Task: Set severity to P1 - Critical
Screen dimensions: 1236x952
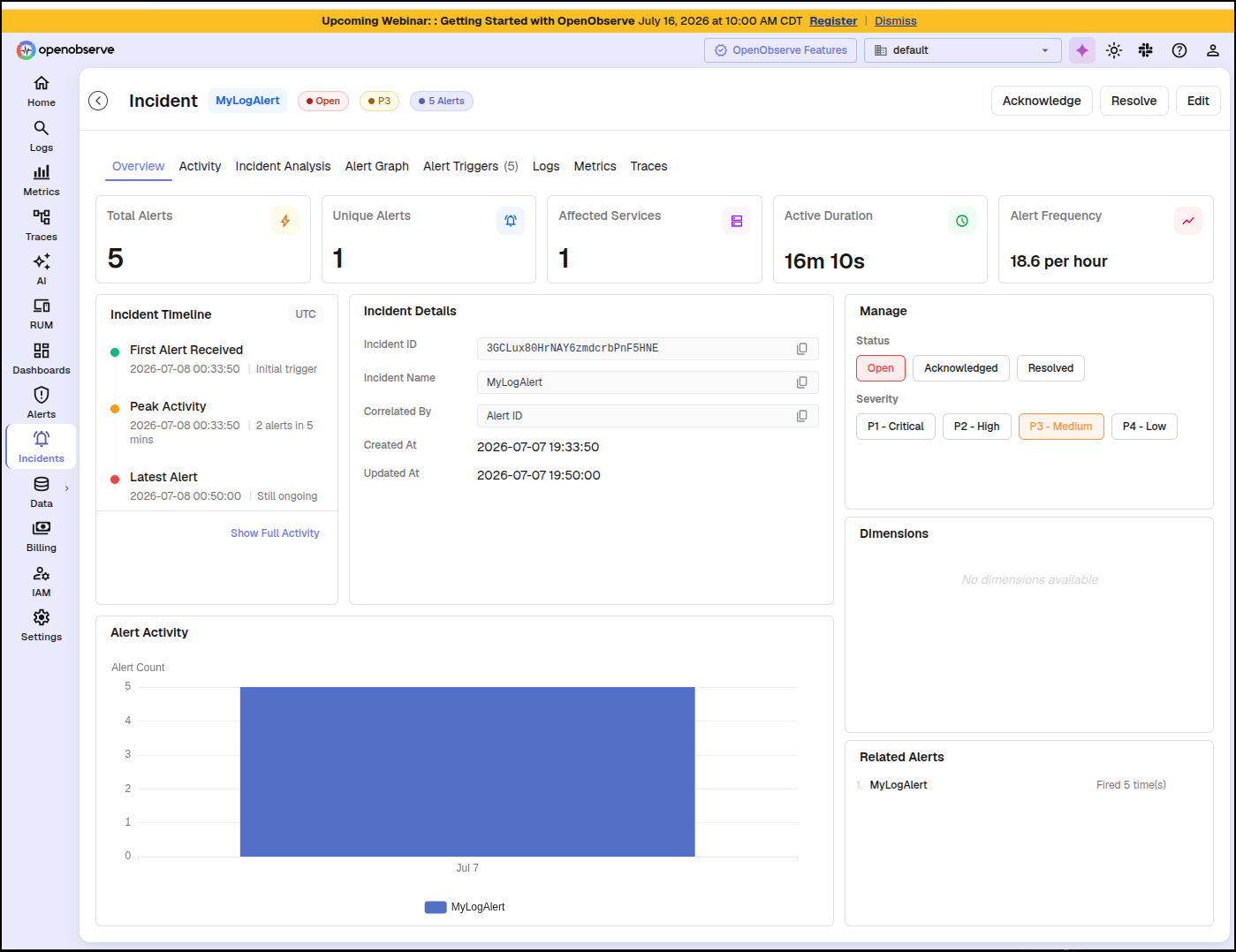Action: click(895, 427)
